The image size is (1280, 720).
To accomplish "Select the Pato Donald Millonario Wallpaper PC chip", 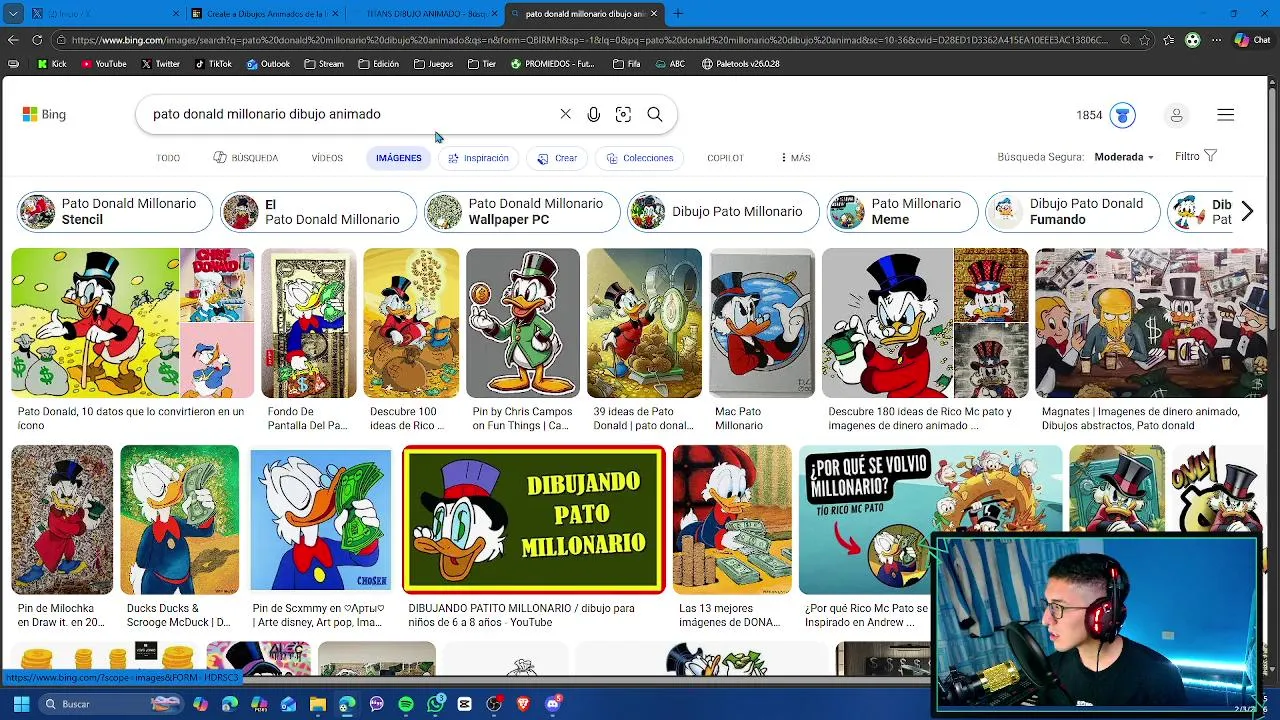I will click(x=520, y=212).
